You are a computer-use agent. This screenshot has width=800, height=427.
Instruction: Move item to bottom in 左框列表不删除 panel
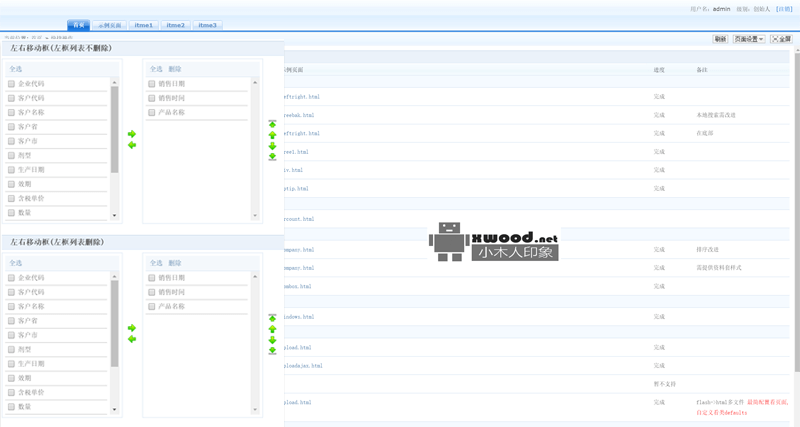tap(272, 157)
